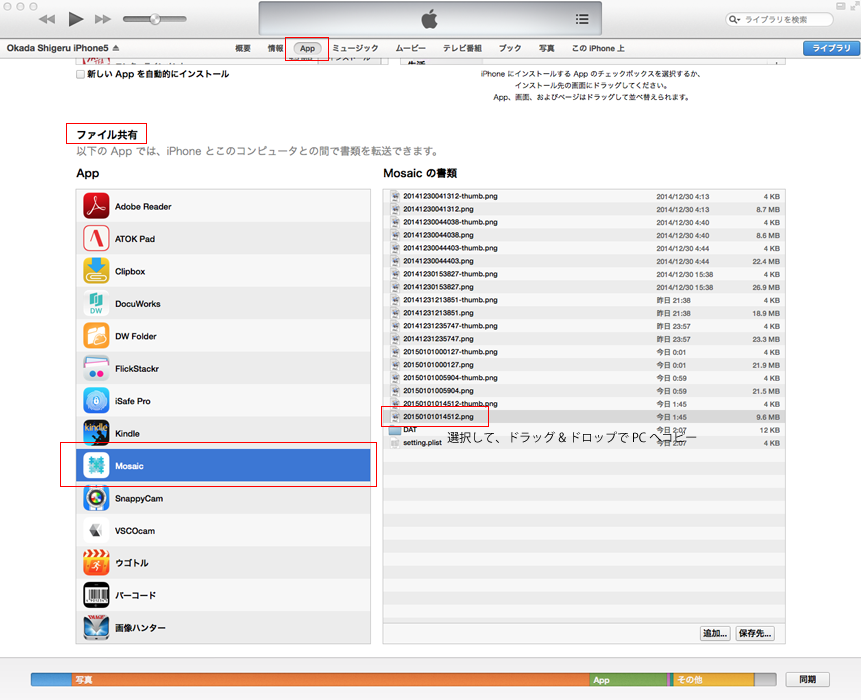Select the setting.plist file name
The height and width of the screenshot is (700, 861).
[422, 443]
